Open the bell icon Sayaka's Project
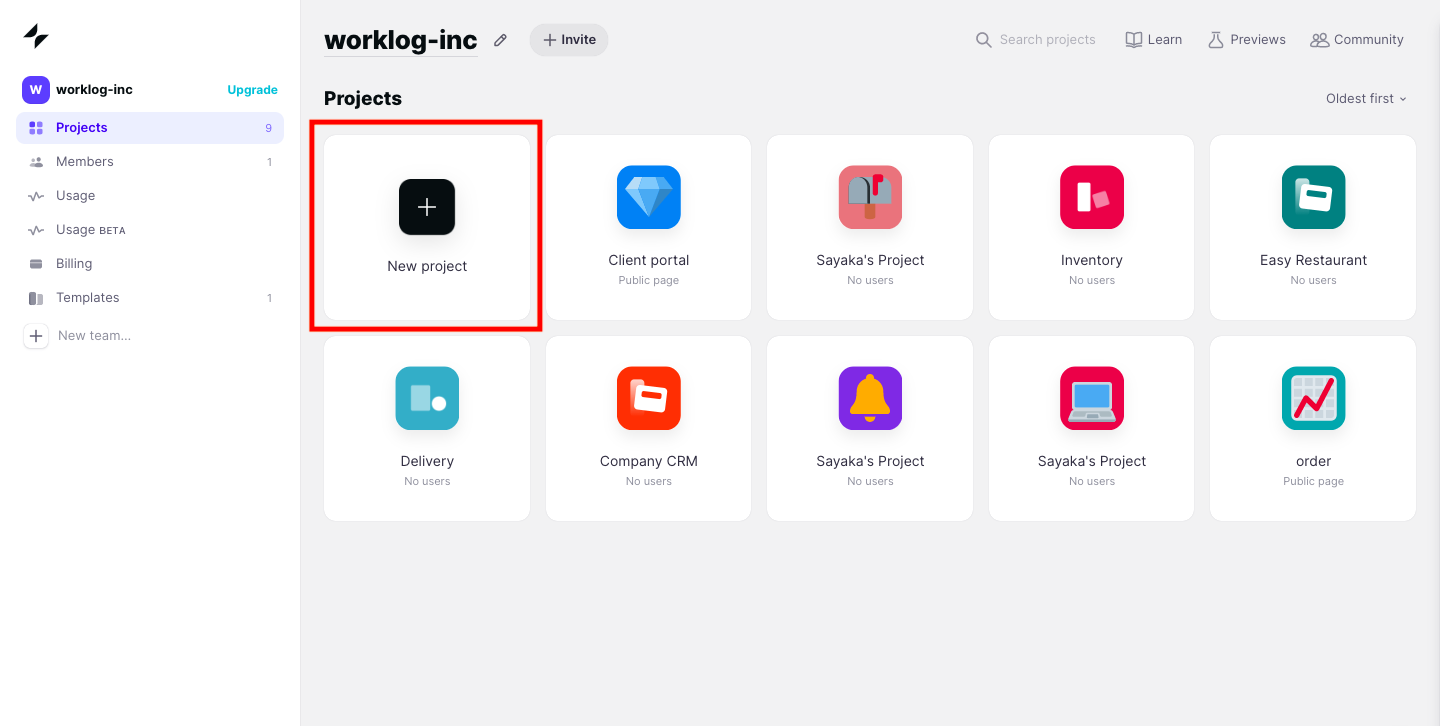The width and height of the screenshot is (1440, 726). click(x=870, y=398)
